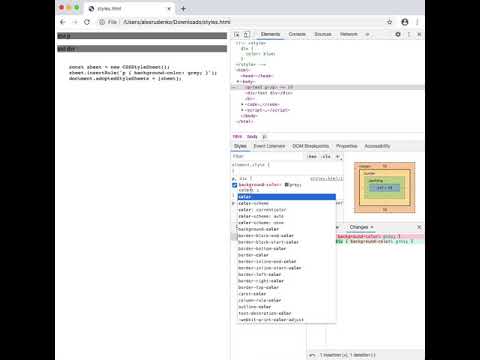This screenshot has height=360, width=480.
Task: Click the inspect element picker icon
Action: point(237,34)
